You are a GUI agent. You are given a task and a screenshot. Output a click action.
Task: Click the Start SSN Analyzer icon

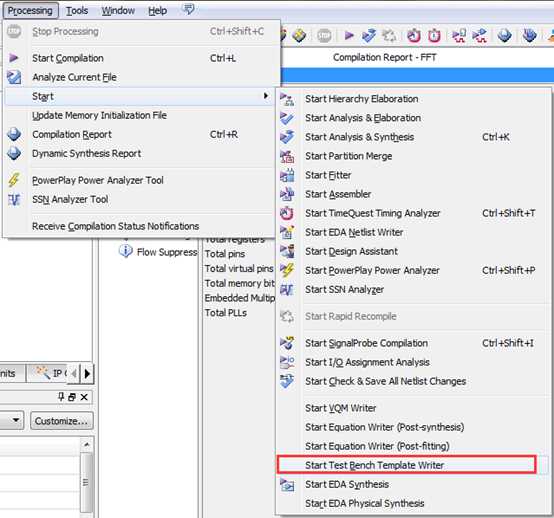[x=287, y=290]
